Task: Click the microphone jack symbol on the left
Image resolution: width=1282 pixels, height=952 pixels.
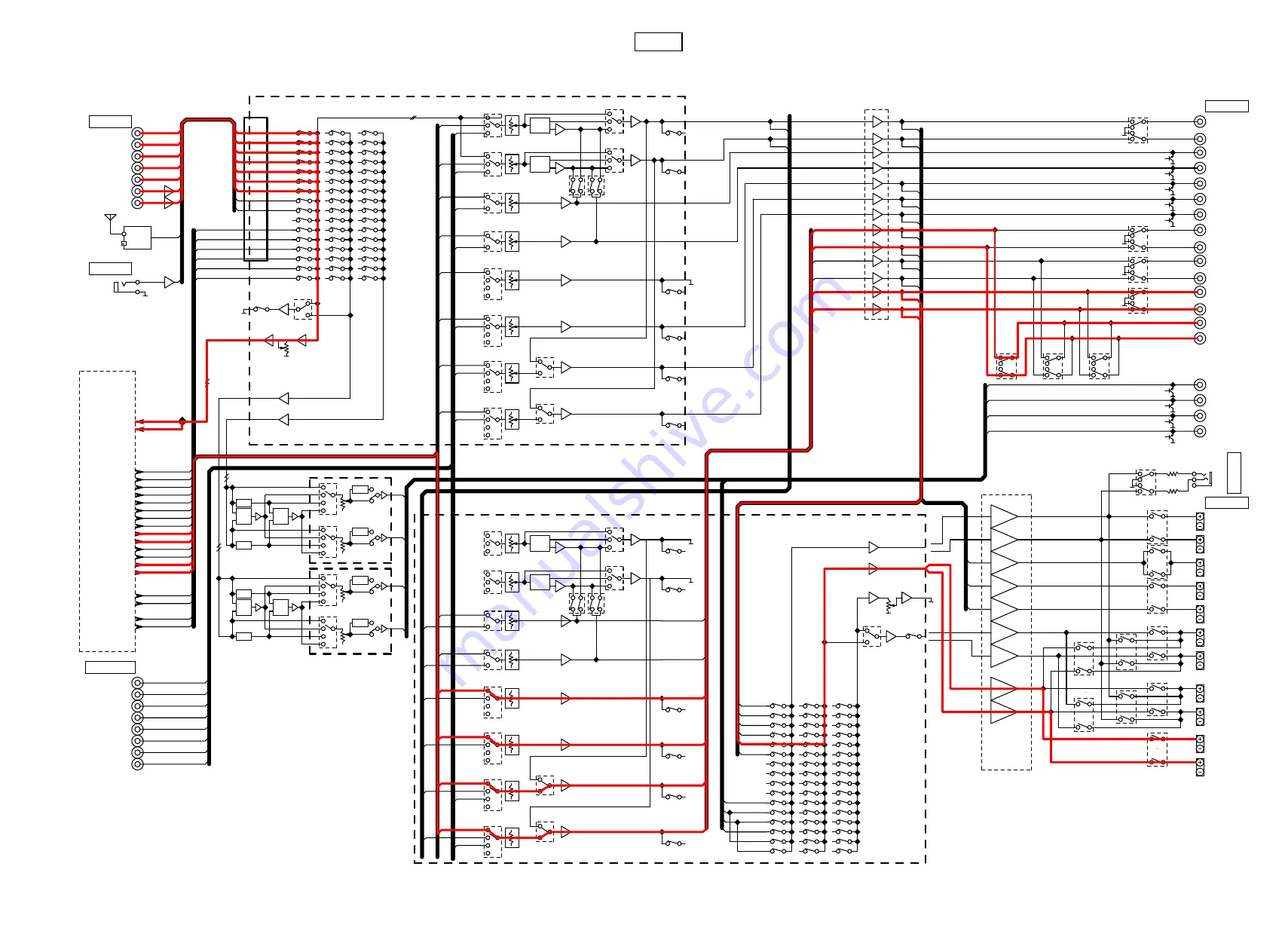Action: (x=128, y=287)
